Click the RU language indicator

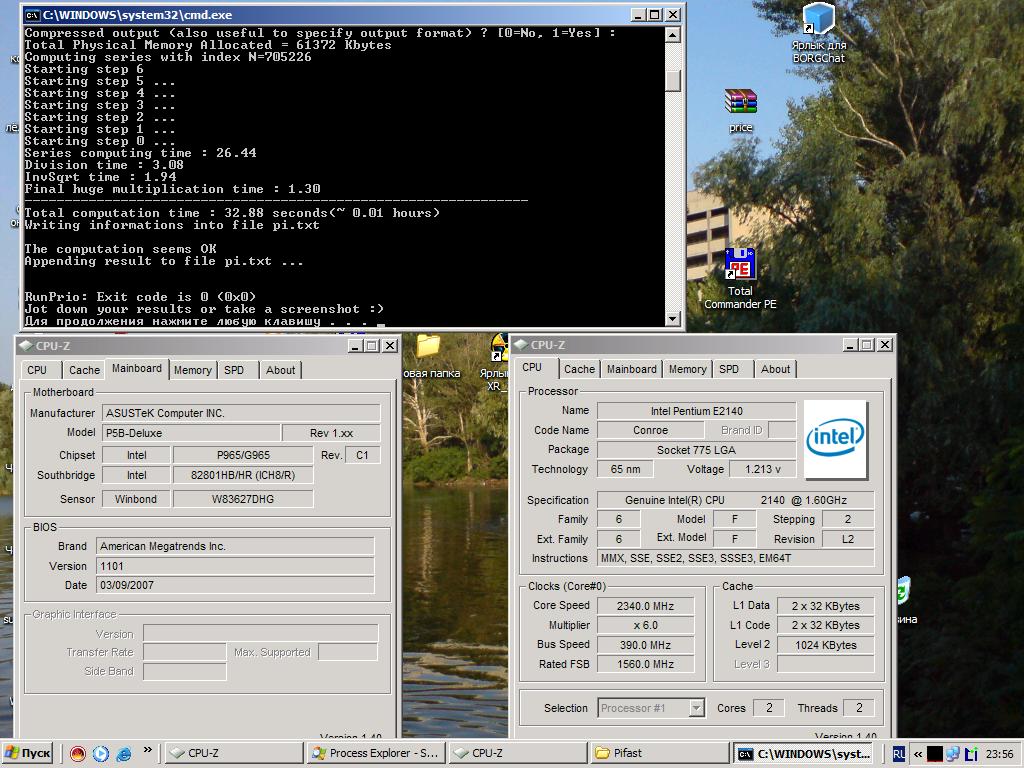(899, 754)
